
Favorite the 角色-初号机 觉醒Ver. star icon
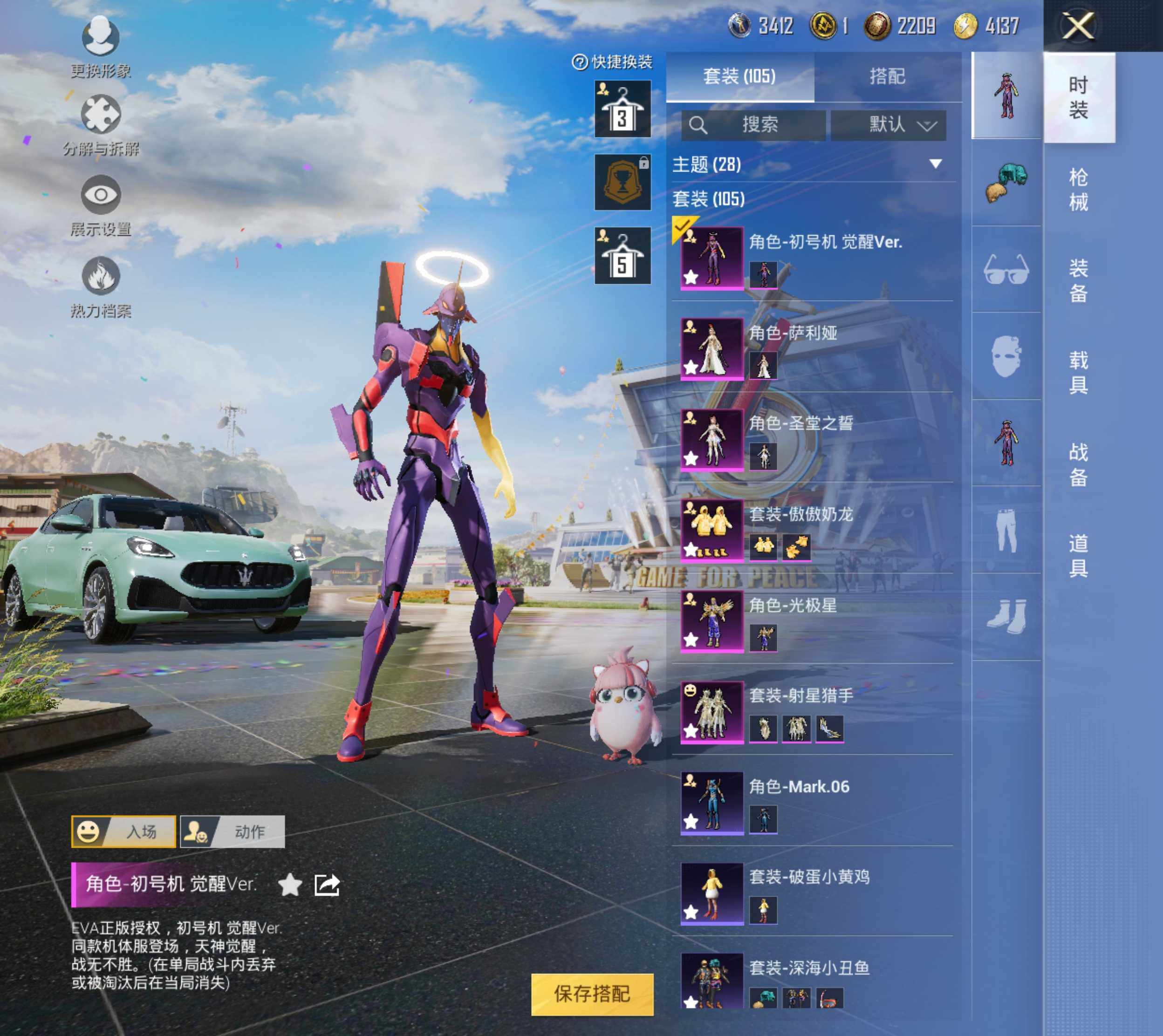(x=290, y=885)
